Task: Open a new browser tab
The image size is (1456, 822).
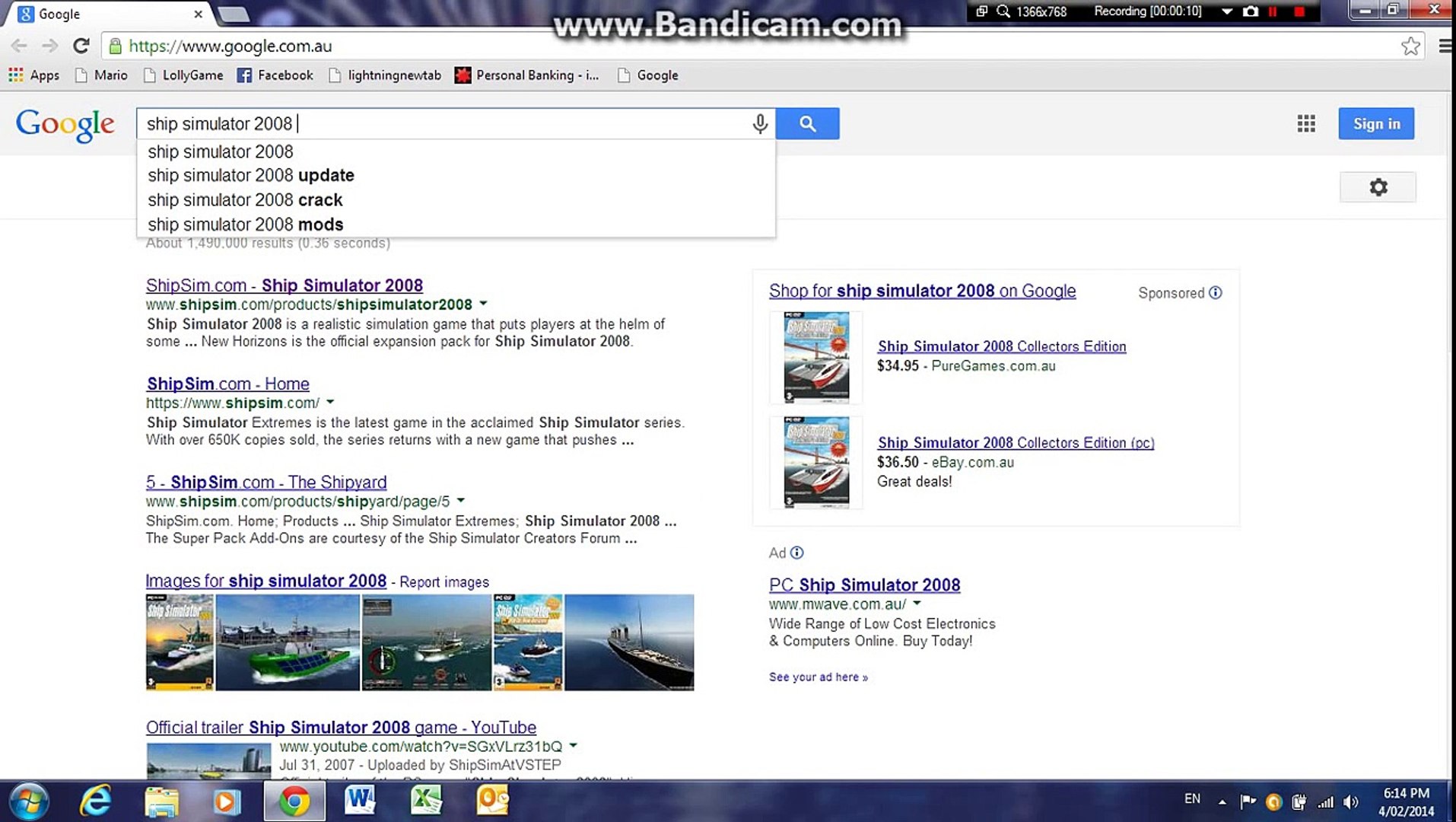Action: tap(233, 14)
